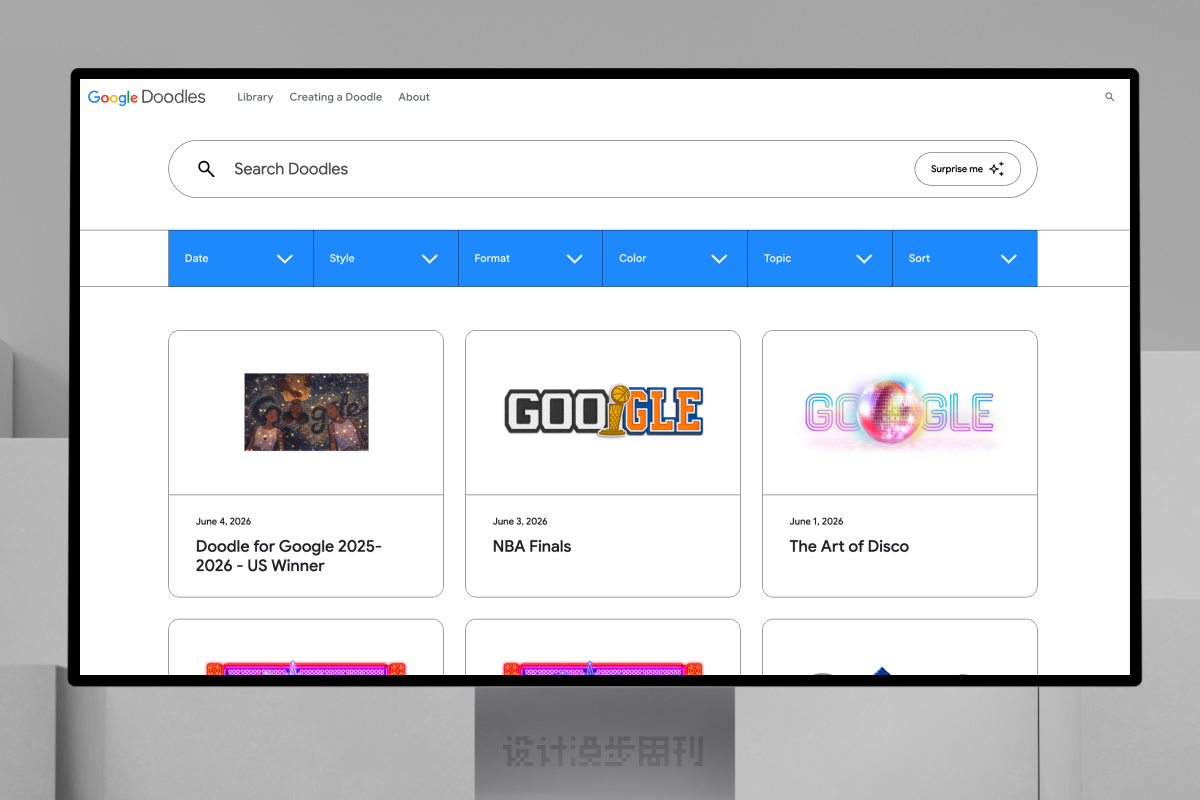Screen dimensions: 1200x800
Task: Click the Surprise me button
Action: click(967, 169)
